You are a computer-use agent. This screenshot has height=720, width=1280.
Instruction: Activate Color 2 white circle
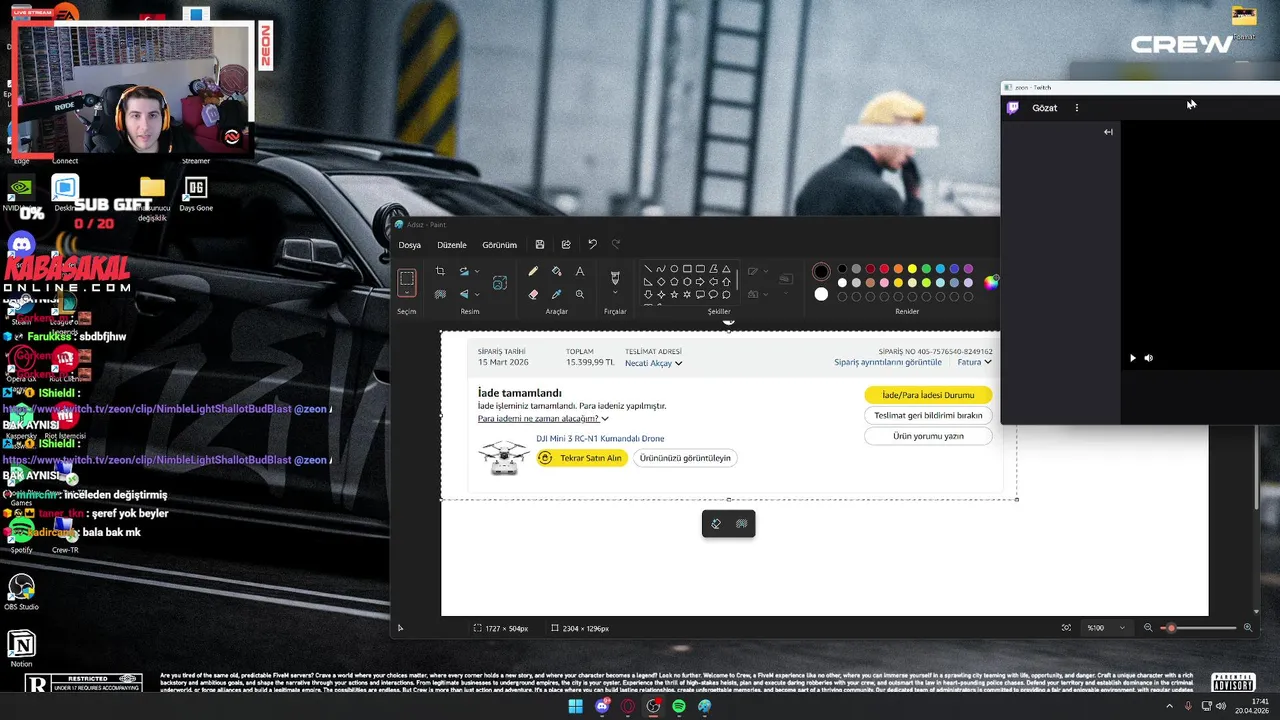821,294
